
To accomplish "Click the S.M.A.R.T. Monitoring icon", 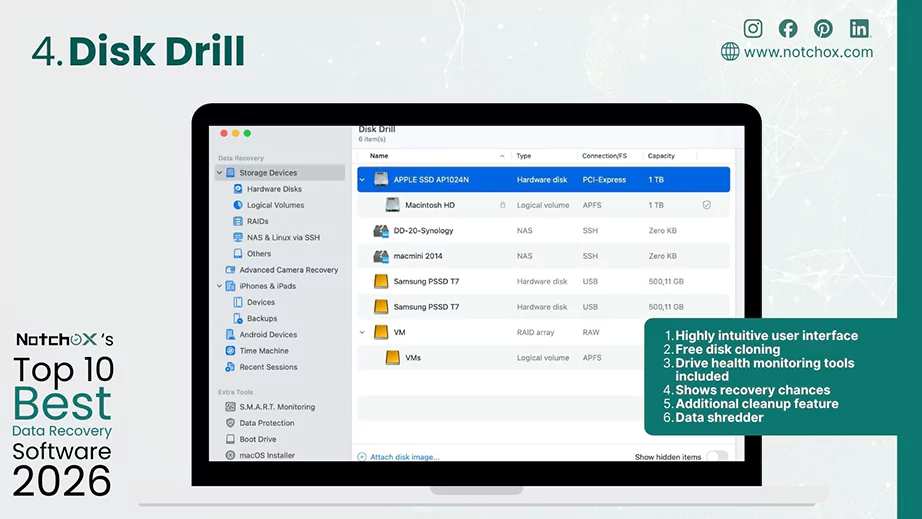I will click(x=230, y=407).
